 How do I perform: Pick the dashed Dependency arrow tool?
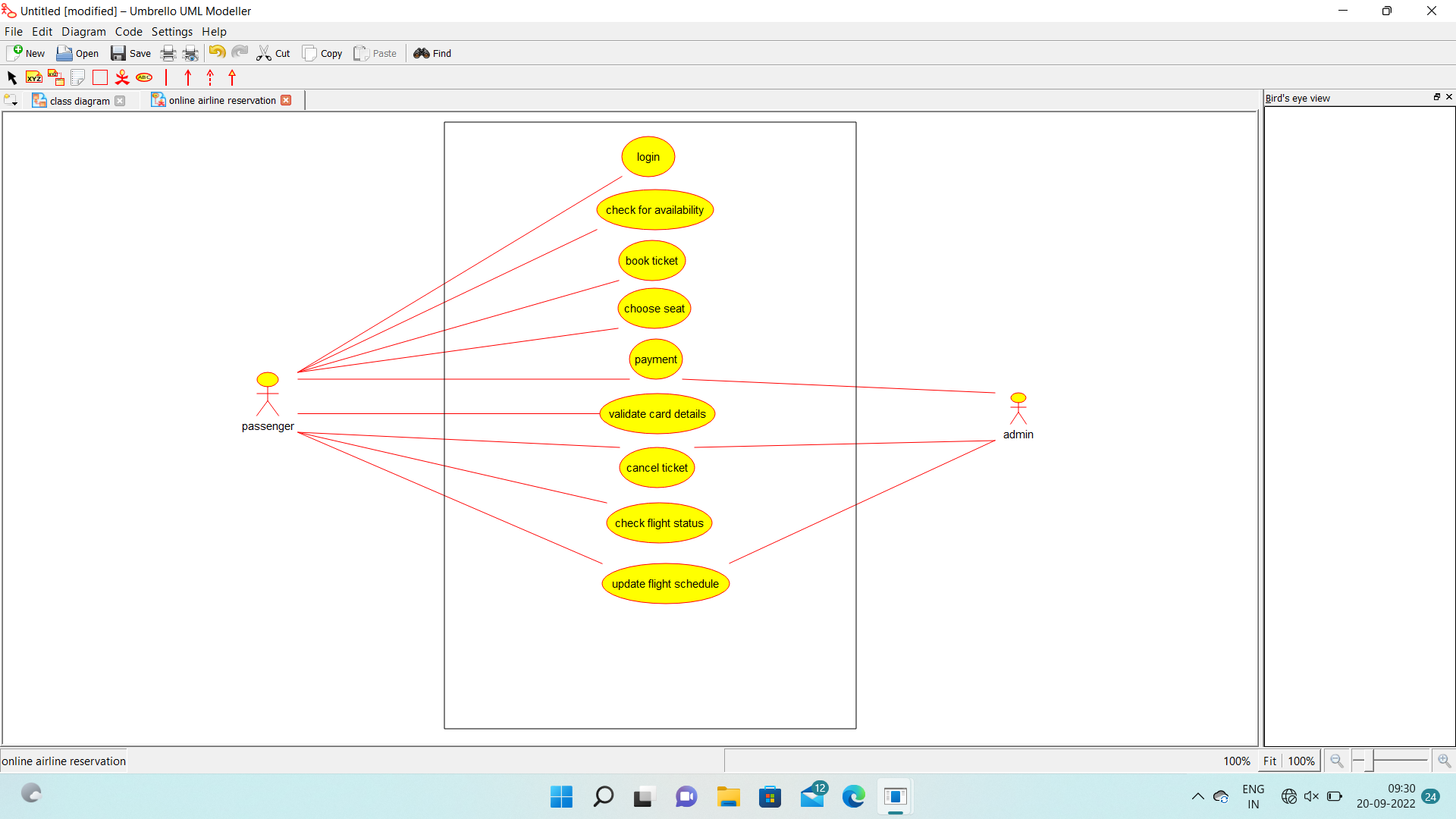click(x=210, y=77)
